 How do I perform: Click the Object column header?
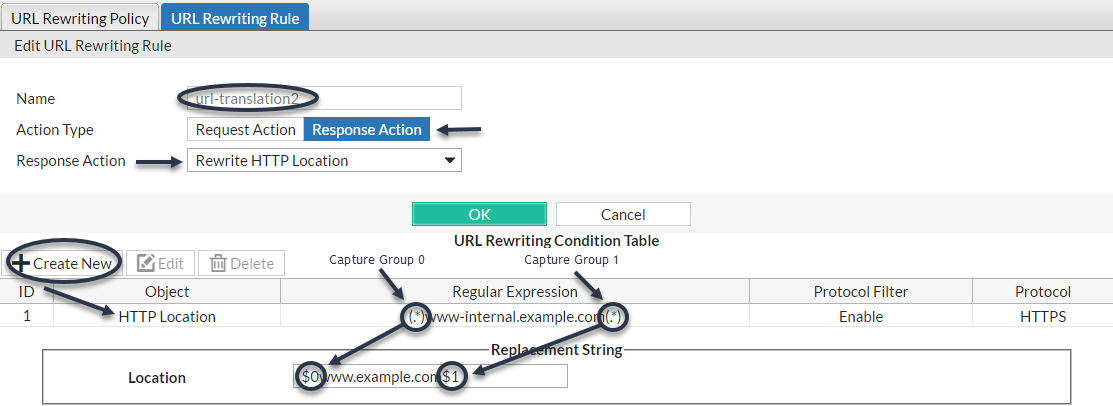167,292
